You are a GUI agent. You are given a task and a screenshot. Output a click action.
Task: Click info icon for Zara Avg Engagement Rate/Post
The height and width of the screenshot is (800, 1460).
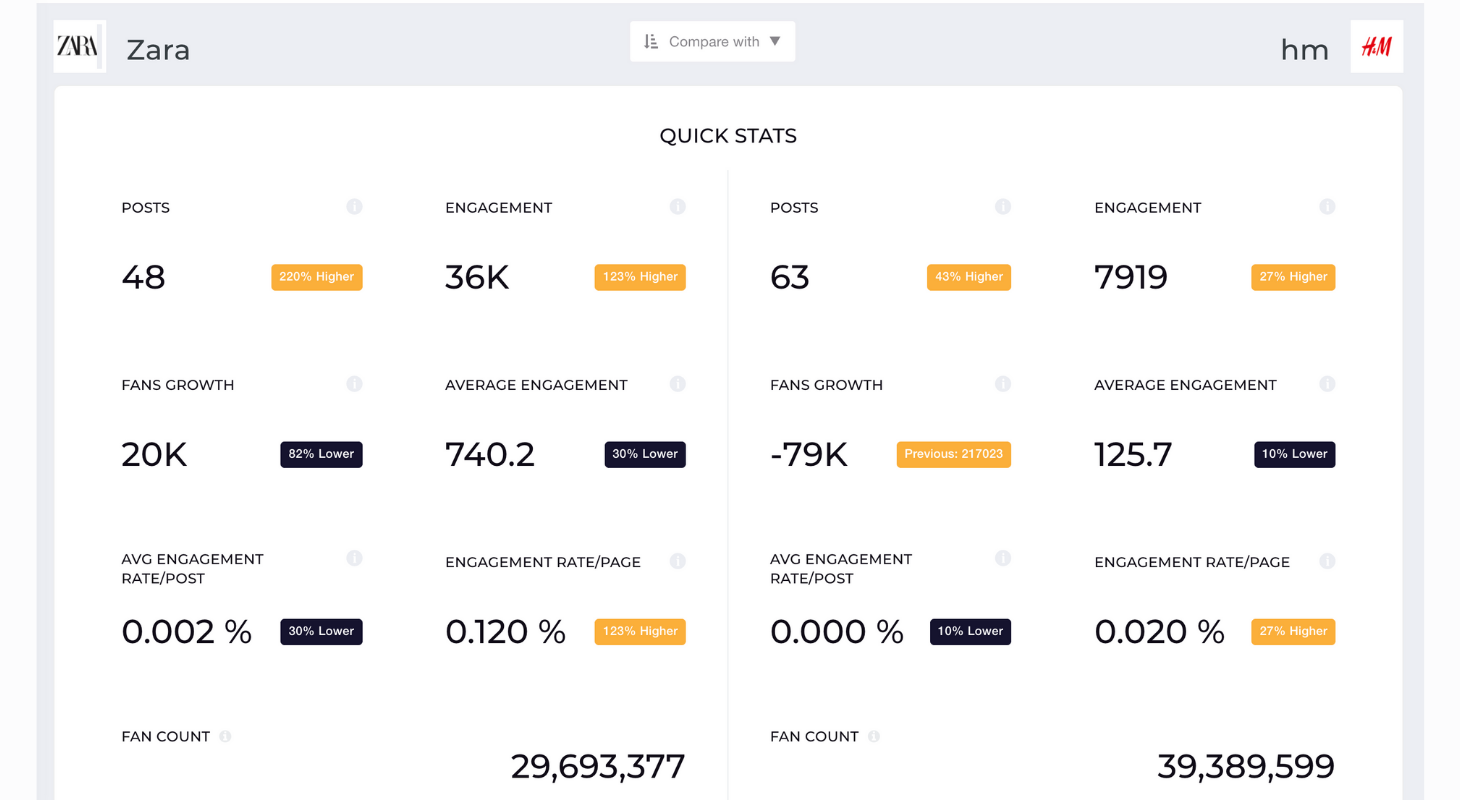354,559
